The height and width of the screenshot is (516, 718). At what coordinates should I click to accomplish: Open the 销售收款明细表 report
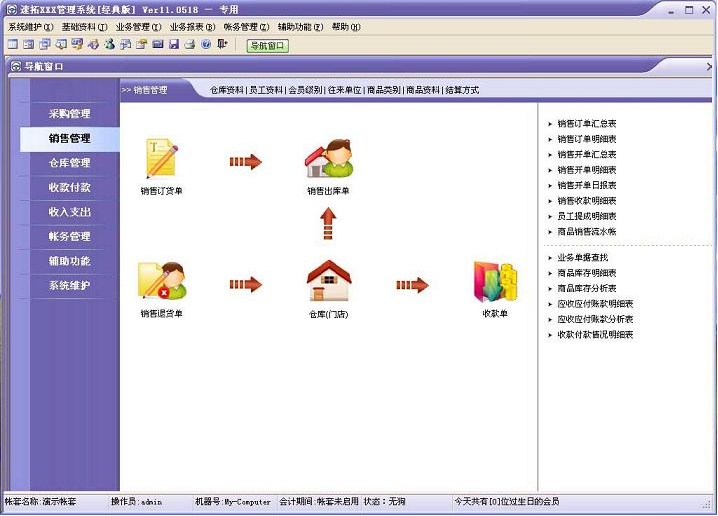pyautogui.click(x=587, y=201)
